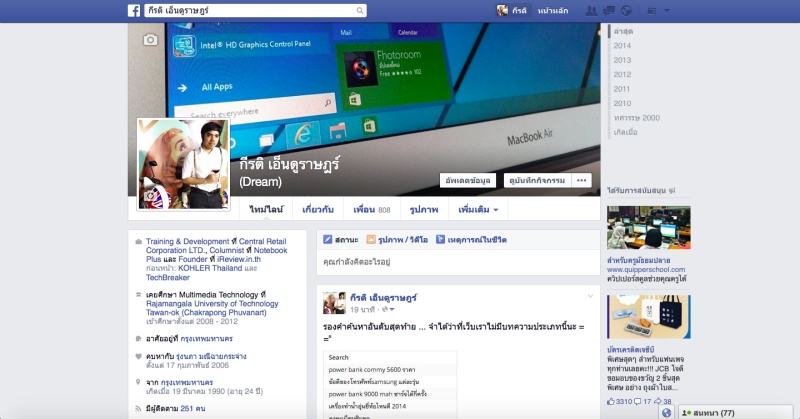The image size is (800, 419).
Task: Click กีรติ profile link in top bar
Action: [x=519, y=10]
